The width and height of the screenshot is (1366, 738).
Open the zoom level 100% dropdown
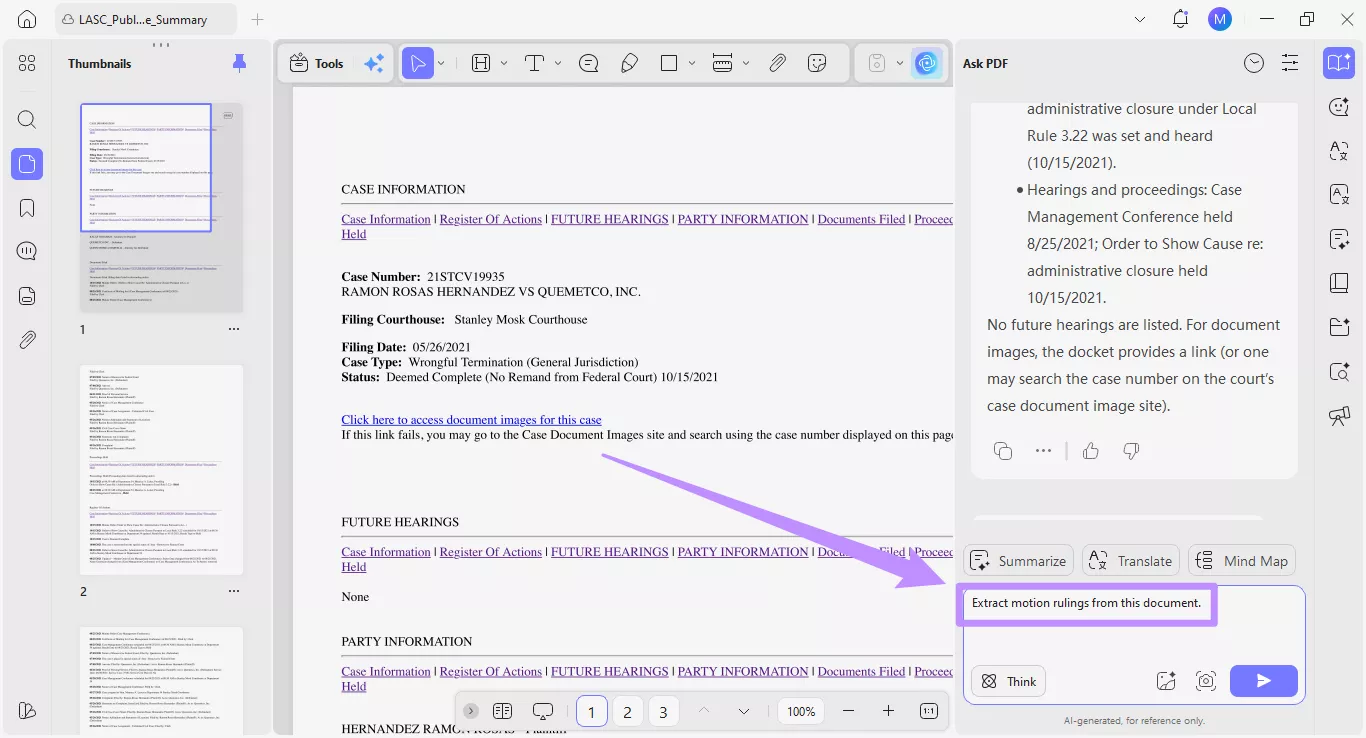pyautogui.click(x=801, y=711)
